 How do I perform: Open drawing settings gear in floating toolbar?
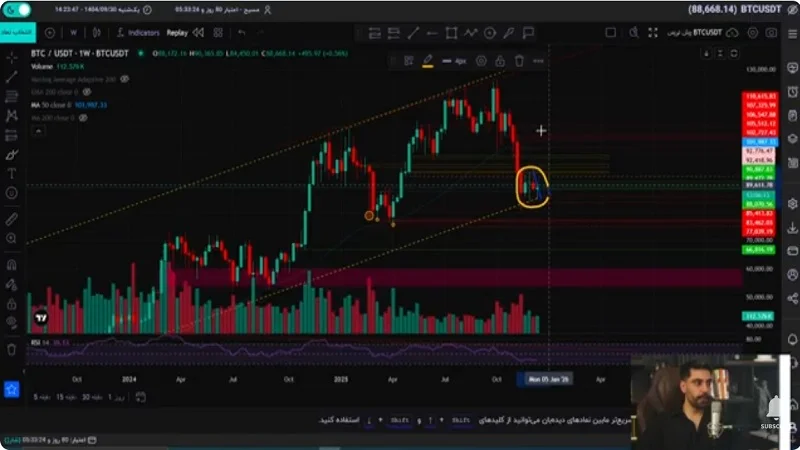(x=481, y=61)
